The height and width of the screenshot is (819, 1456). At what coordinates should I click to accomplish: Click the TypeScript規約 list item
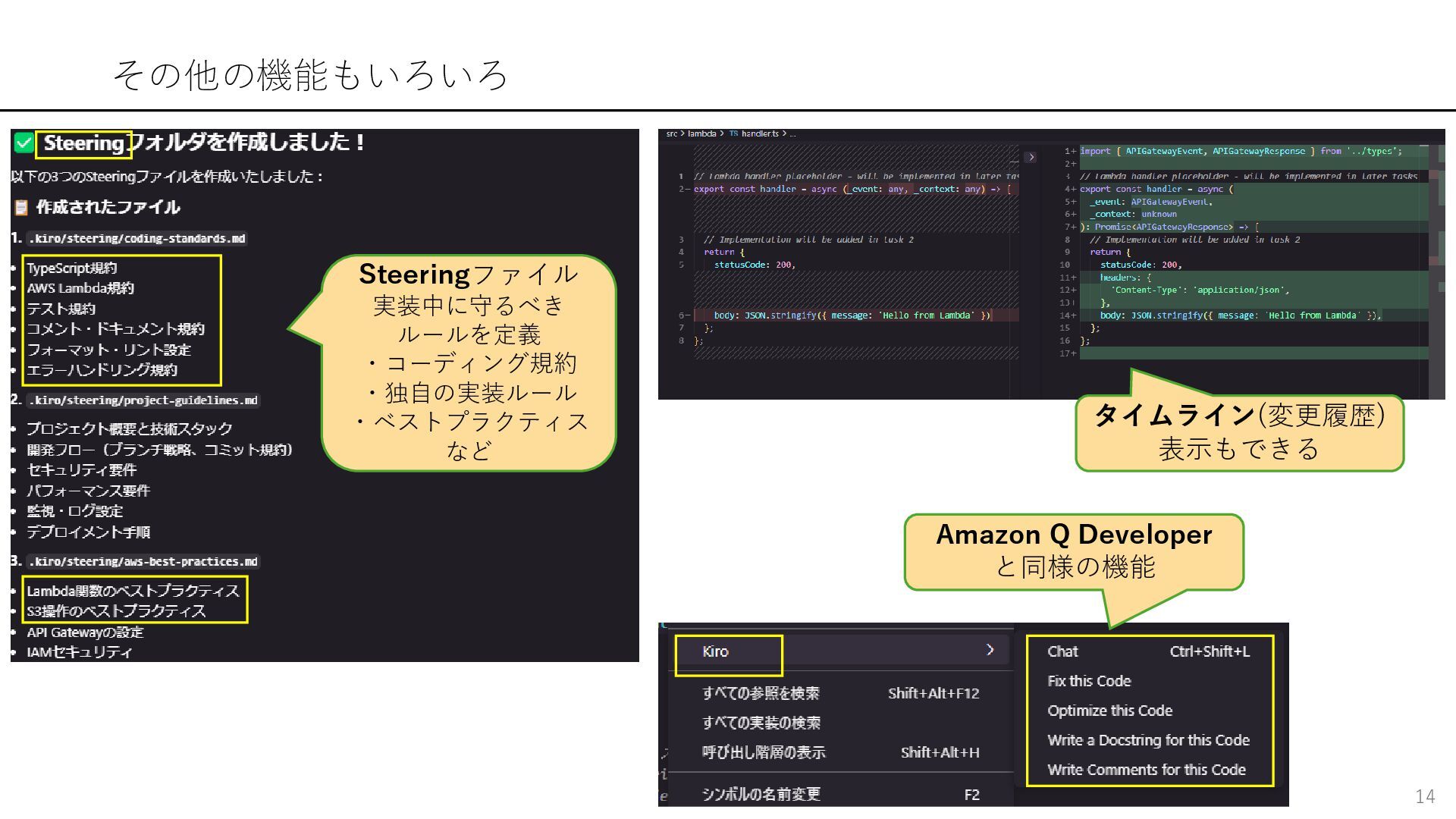click(x=72, y=268)
